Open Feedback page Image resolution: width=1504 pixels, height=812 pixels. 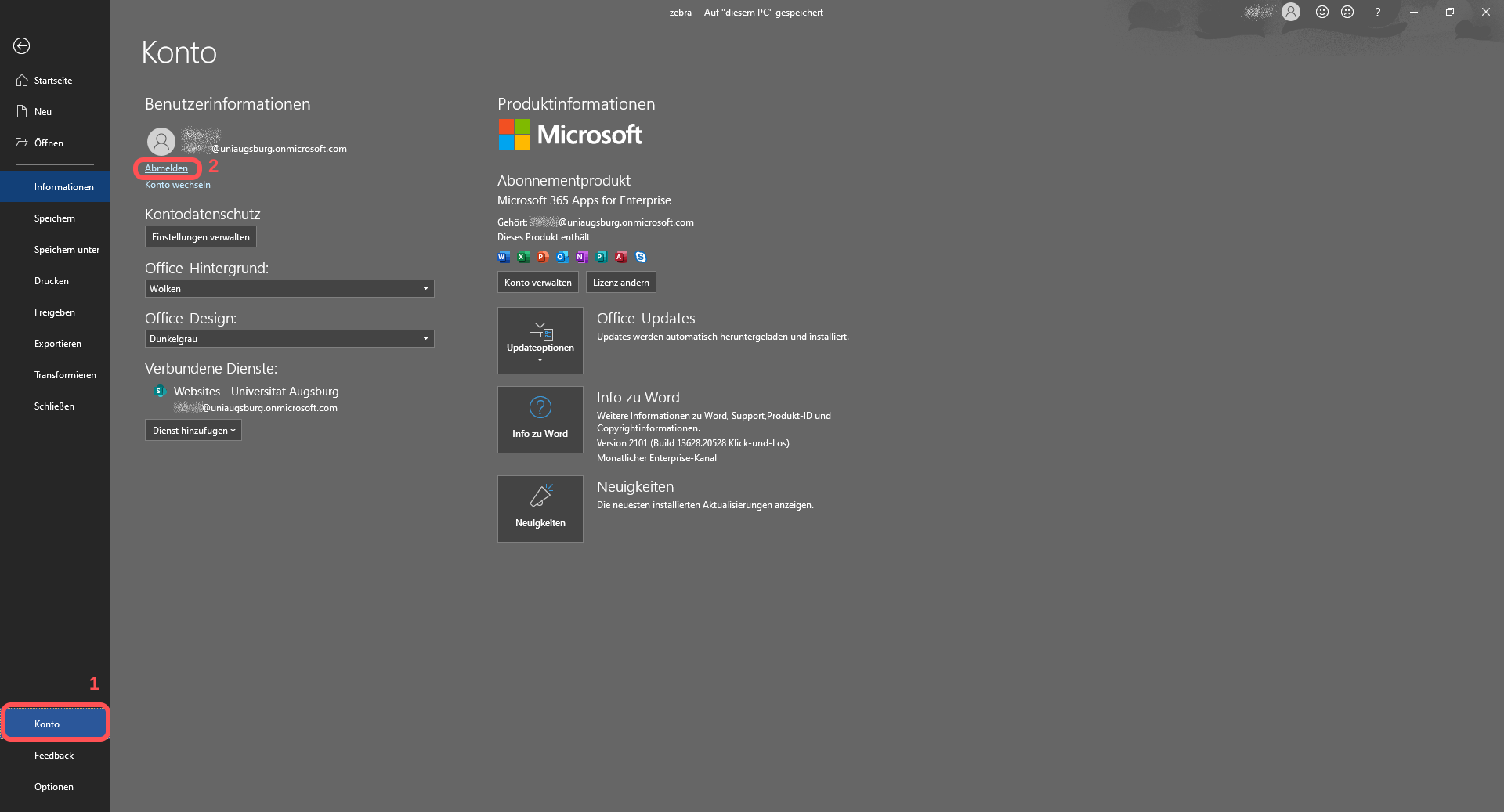55,756
